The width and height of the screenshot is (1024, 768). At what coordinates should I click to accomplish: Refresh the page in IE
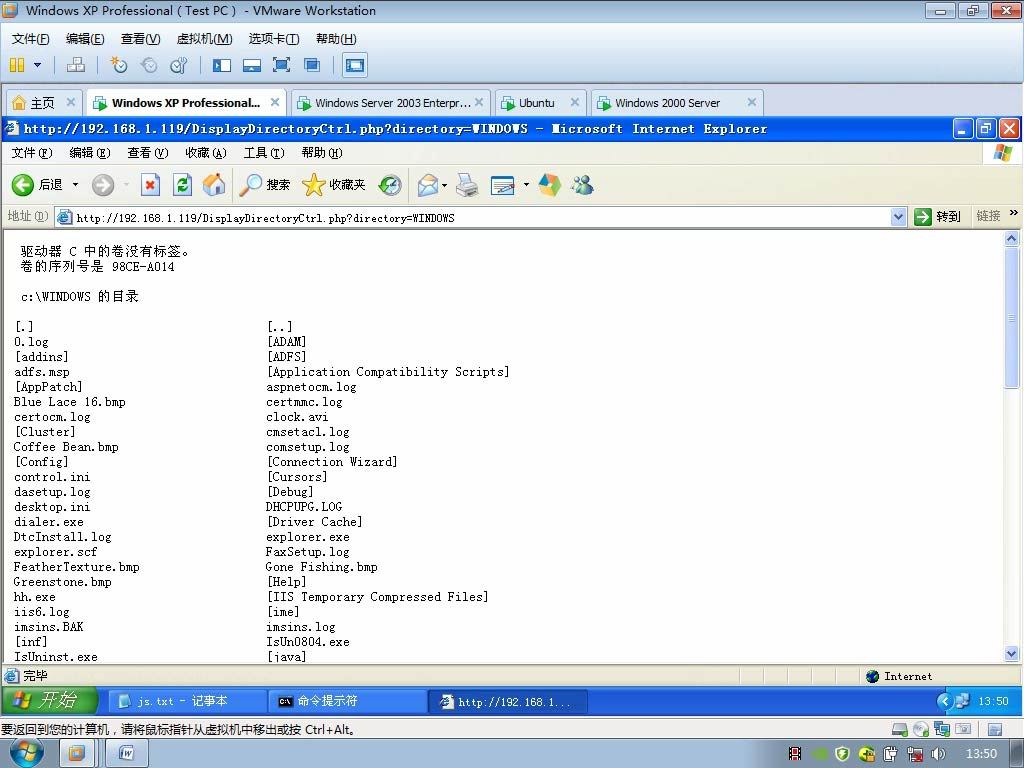[182, 185]
